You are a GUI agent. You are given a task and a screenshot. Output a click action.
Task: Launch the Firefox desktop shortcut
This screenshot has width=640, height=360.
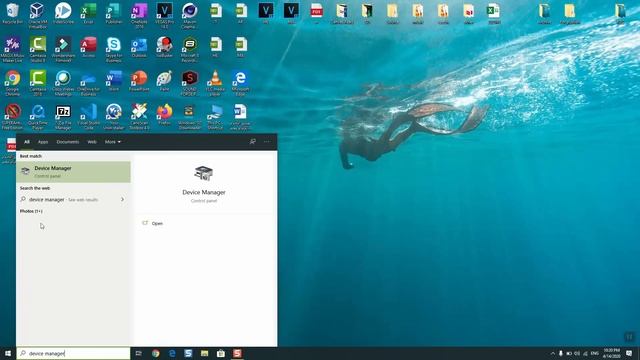(x=164, y=115)
